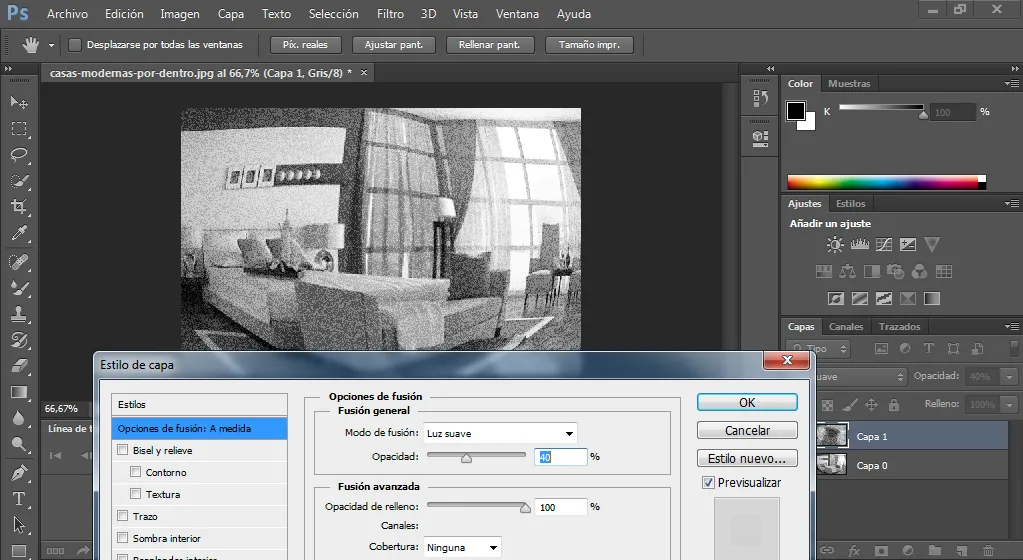Click the Cancelar button
1023x560 pixels.
click(747, 431)
